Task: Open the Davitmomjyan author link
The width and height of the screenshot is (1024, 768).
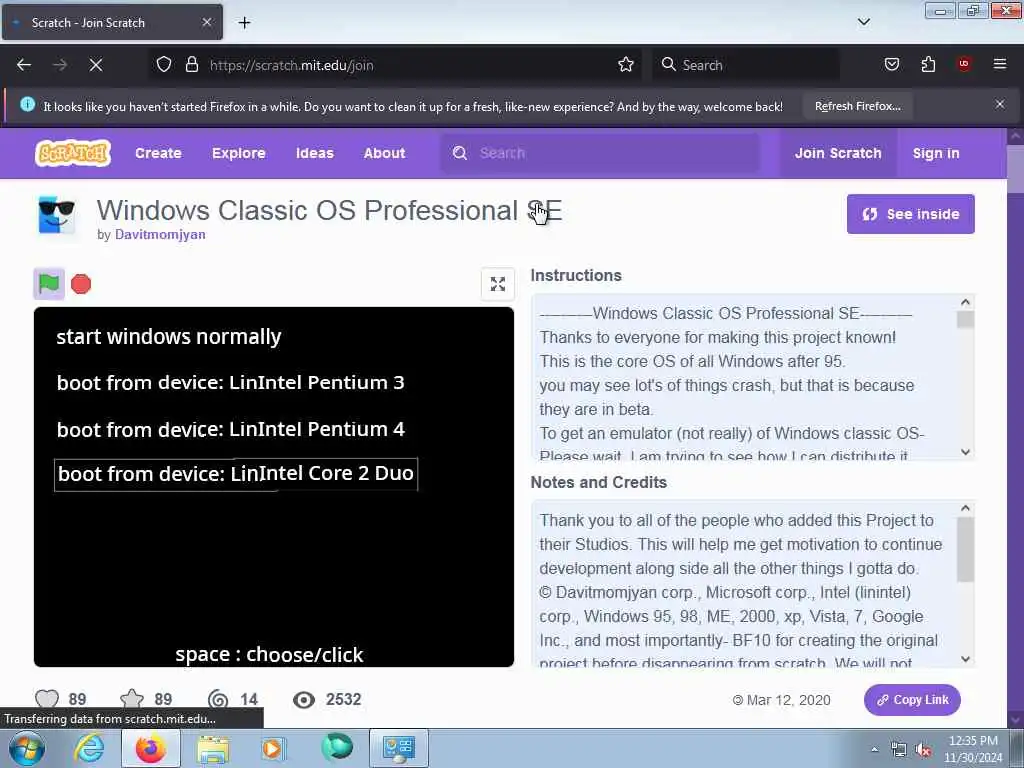Action: click(x=160, y=234)
